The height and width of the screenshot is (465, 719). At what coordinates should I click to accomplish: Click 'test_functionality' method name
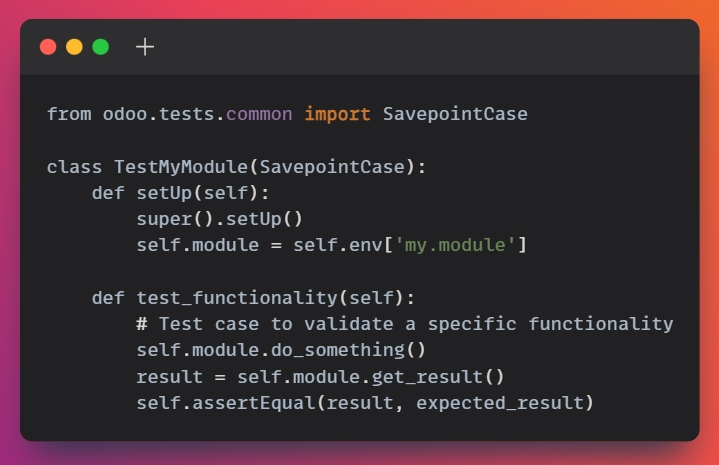pos(237,298)
